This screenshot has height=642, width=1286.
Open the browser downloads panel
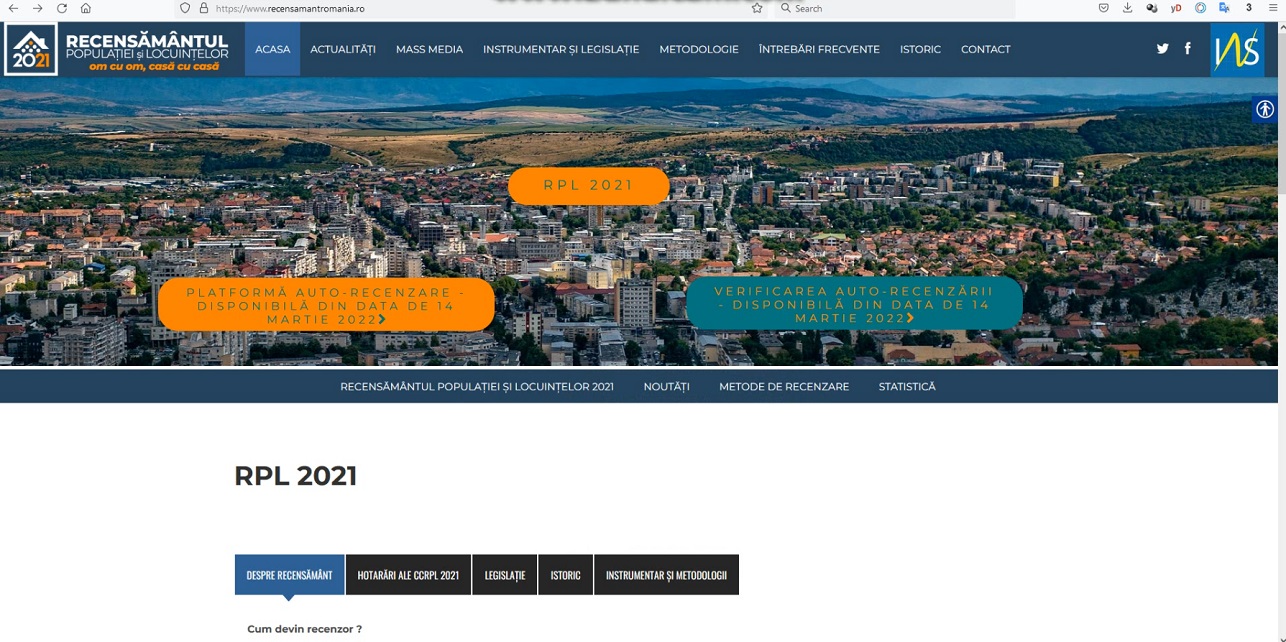pyautogui.click(x=1127, y=8)
